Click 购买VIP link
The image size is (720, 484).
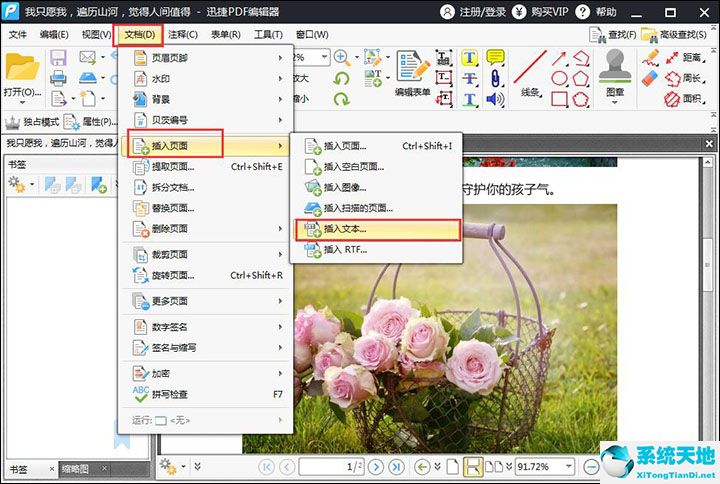[540, 12]
